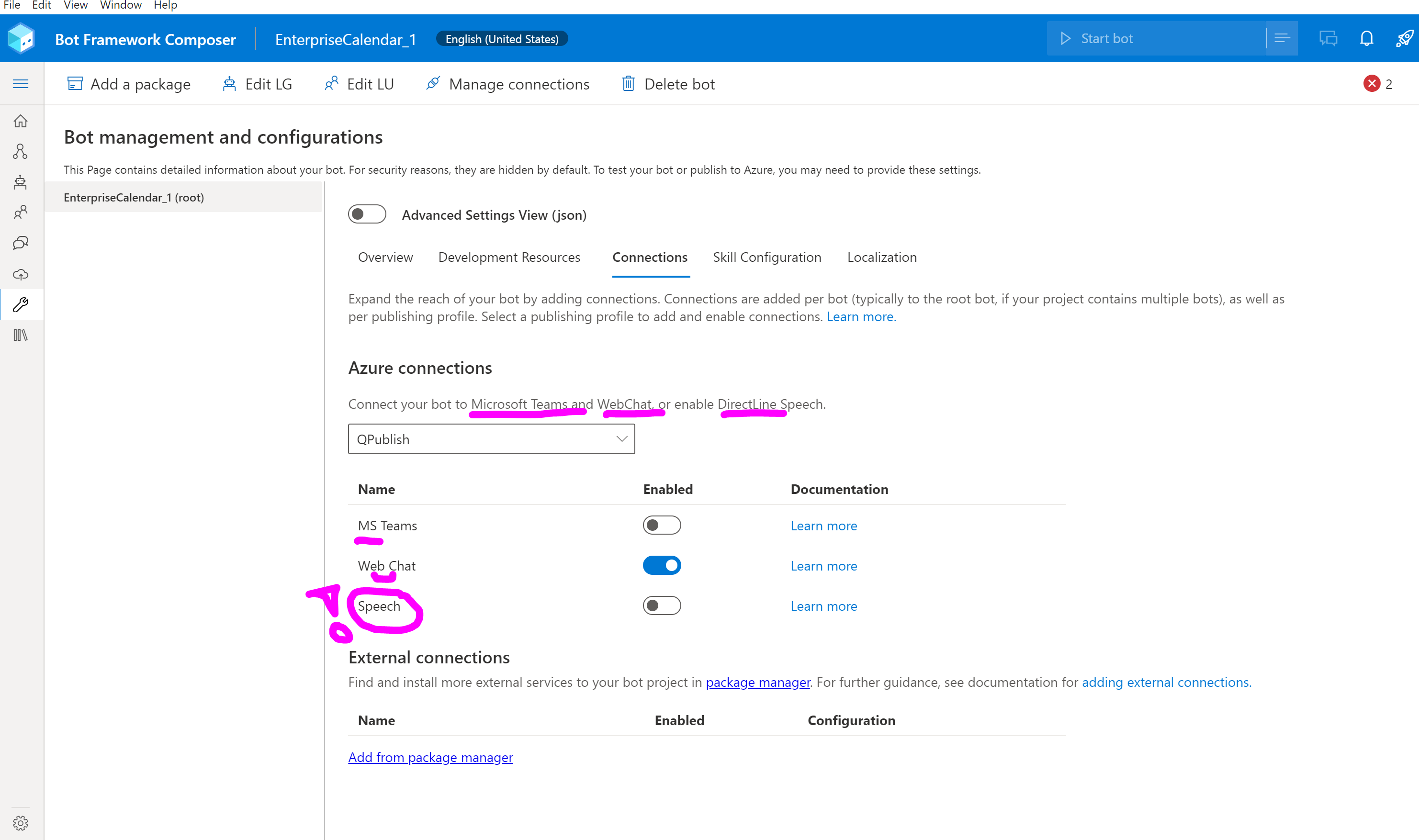Click Learn more next to Speech
1419x840 pixels.
(823, 605)
